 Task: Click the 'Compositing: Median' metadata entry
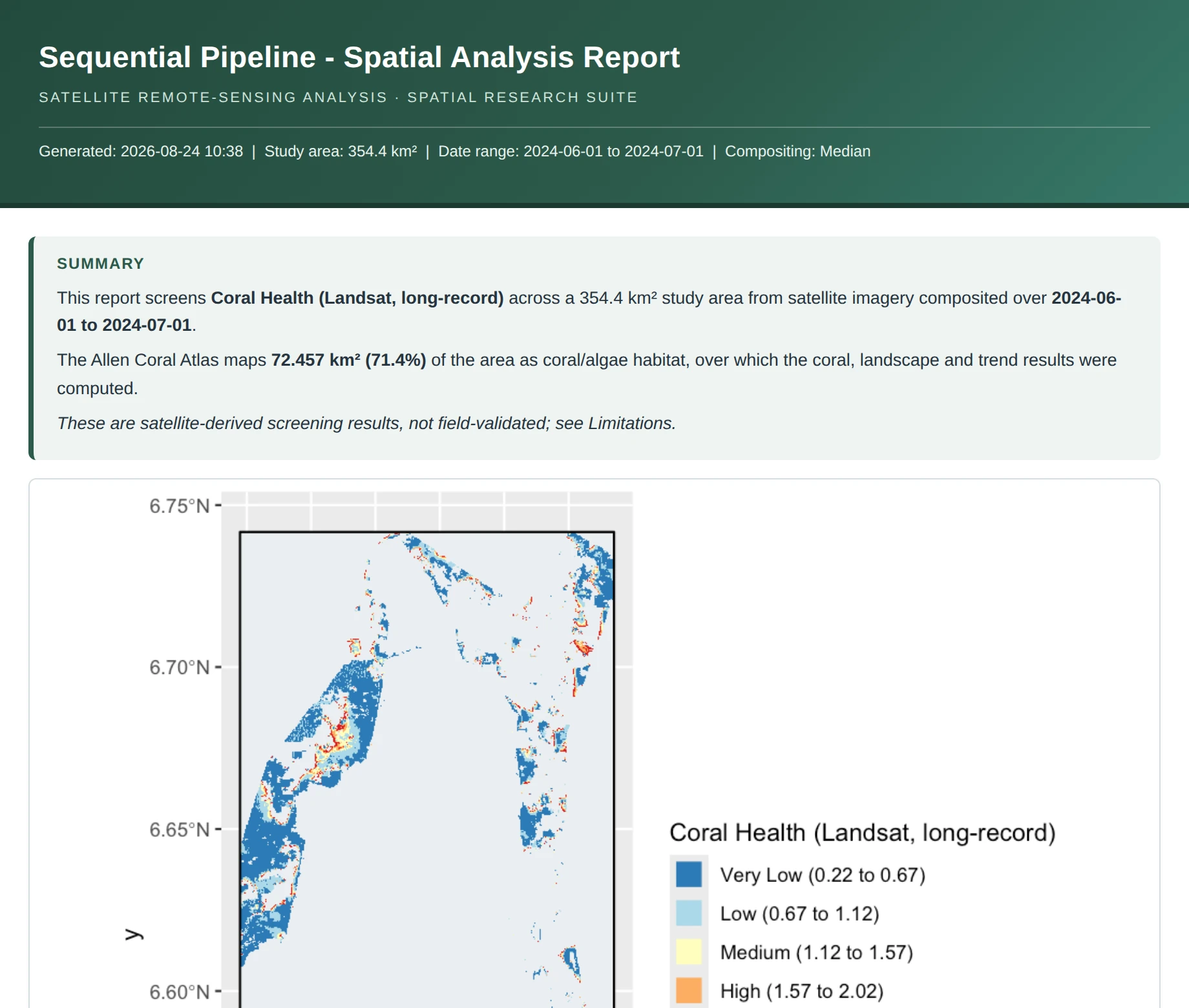point(797,151)
